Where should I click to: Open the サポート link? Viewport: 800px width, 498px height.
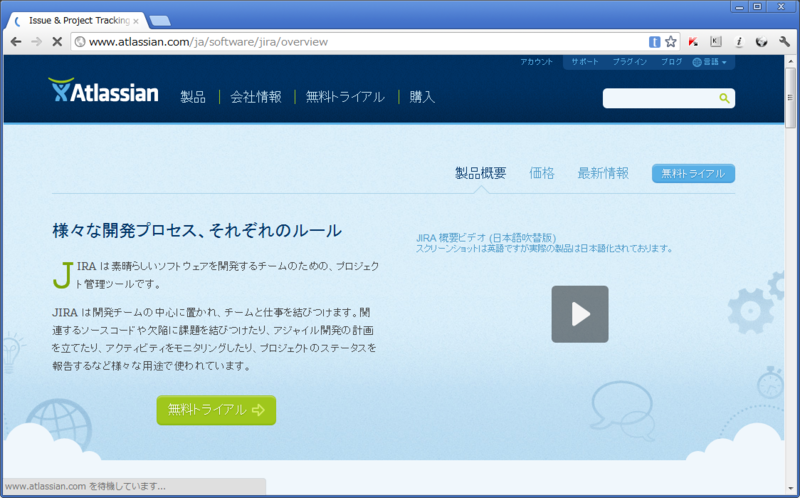click(x=585, y=62)
